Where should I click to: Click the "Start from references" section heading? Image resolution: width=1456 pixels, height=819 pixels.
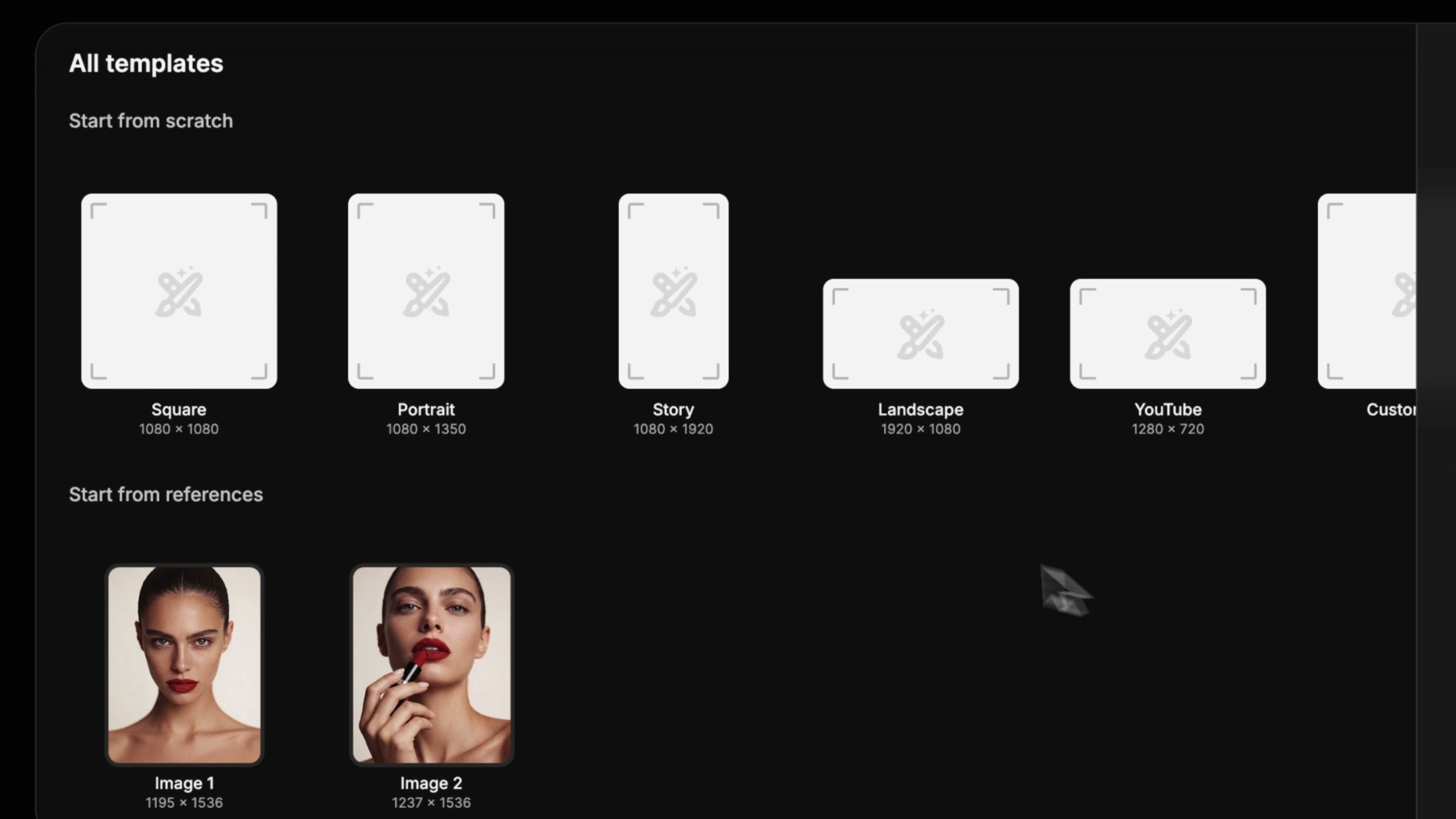[166, 494]
